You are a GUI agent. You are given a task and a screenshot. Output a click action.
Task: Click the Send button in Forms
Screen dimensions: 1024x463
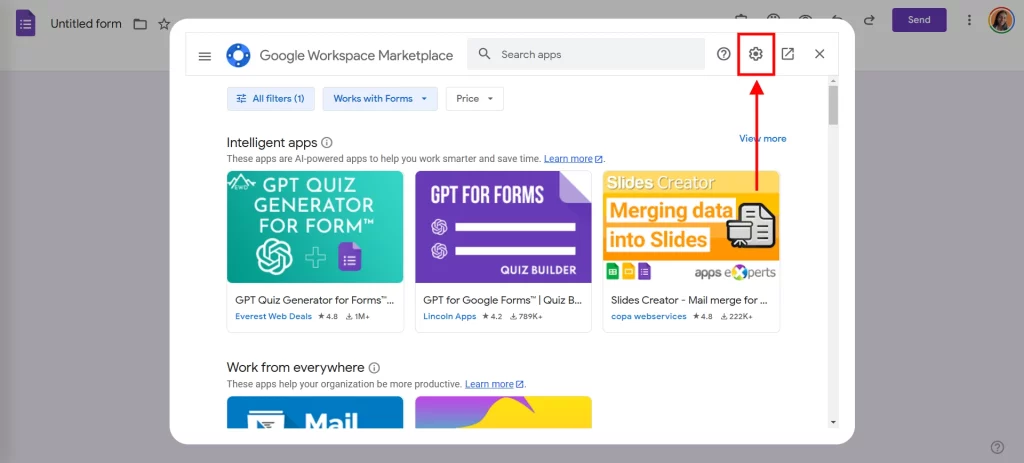coord(919,20)
